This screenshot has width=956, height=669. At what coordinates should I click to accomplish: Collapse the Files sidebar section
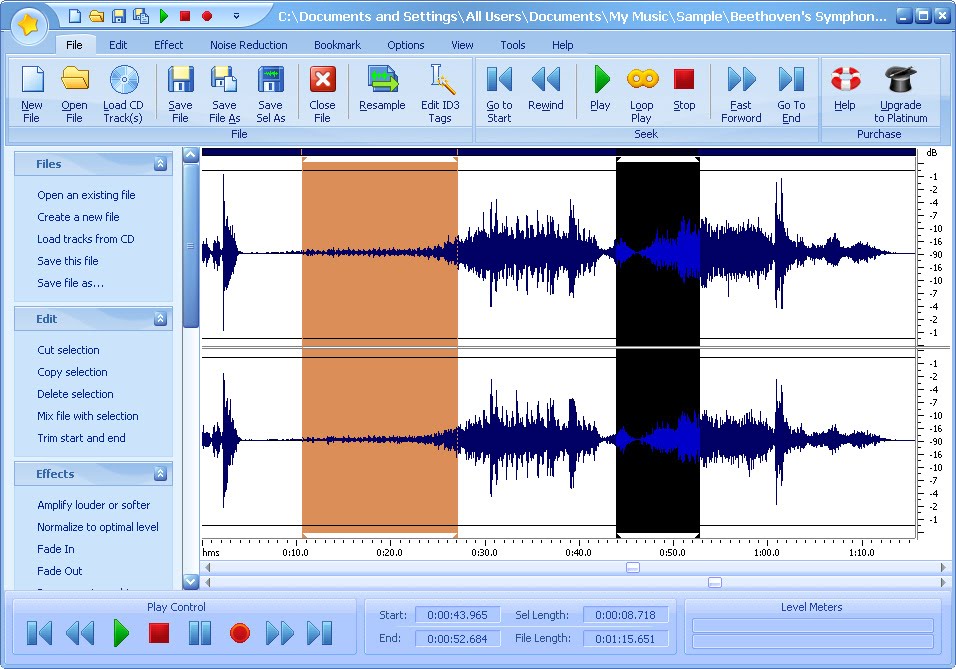pyautogui.click(x=160, y=164)
